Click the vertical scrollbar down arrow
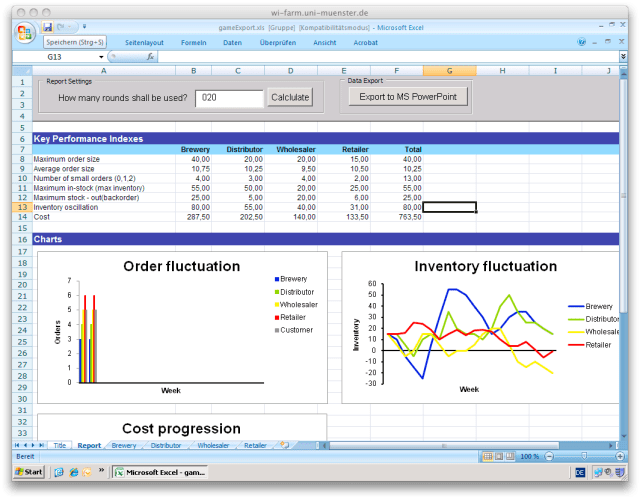The image size is (640, 499). tap(623, 436)
